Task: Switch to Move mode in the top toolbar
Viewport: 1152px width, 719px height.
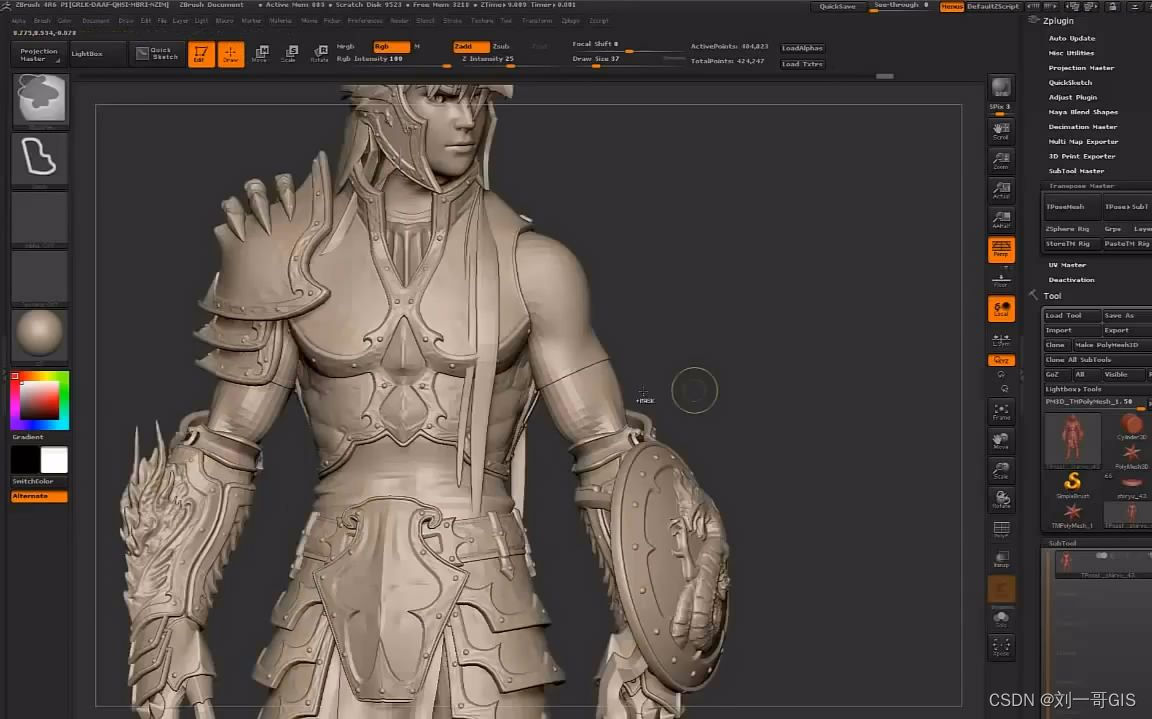Action: (x=261, y=53)
